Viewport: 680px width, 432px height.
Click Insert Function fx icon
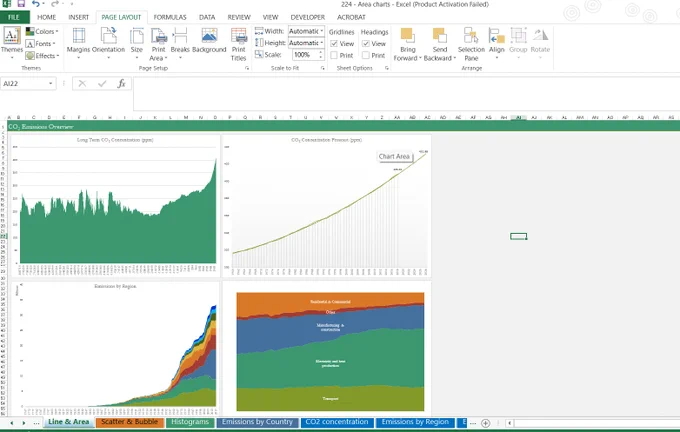tap(121, 83)
